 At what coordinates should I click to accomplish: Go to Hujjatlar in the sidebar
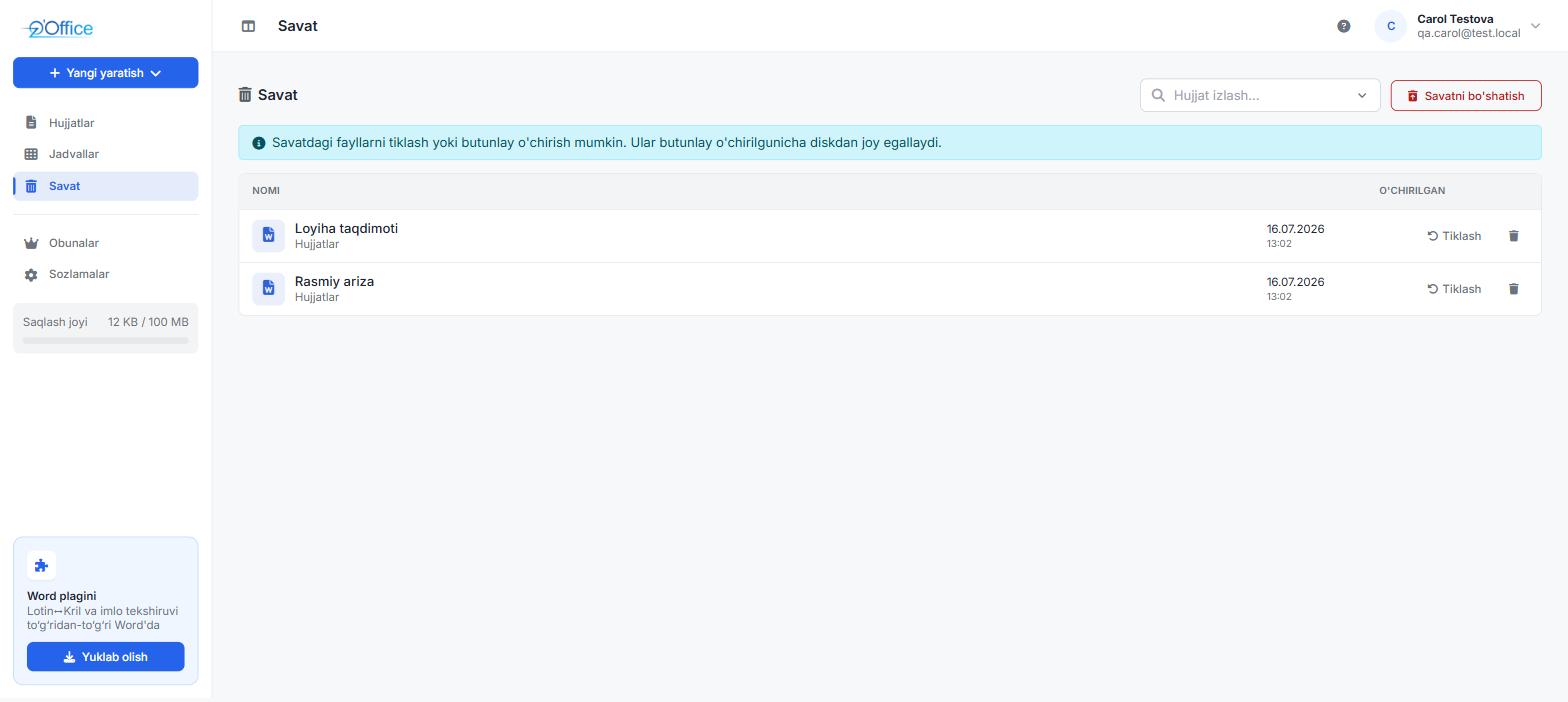[106, 123]
